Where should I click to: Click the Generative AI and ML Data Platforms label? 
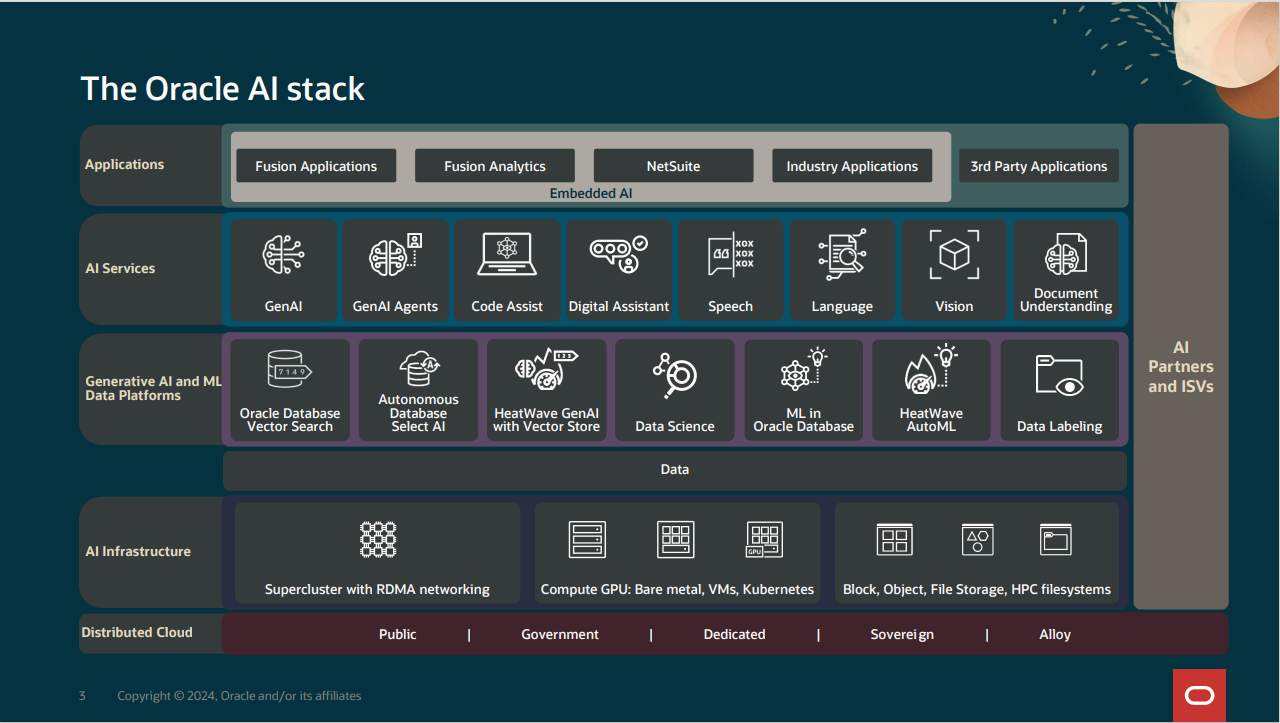(x=153, y=388)
